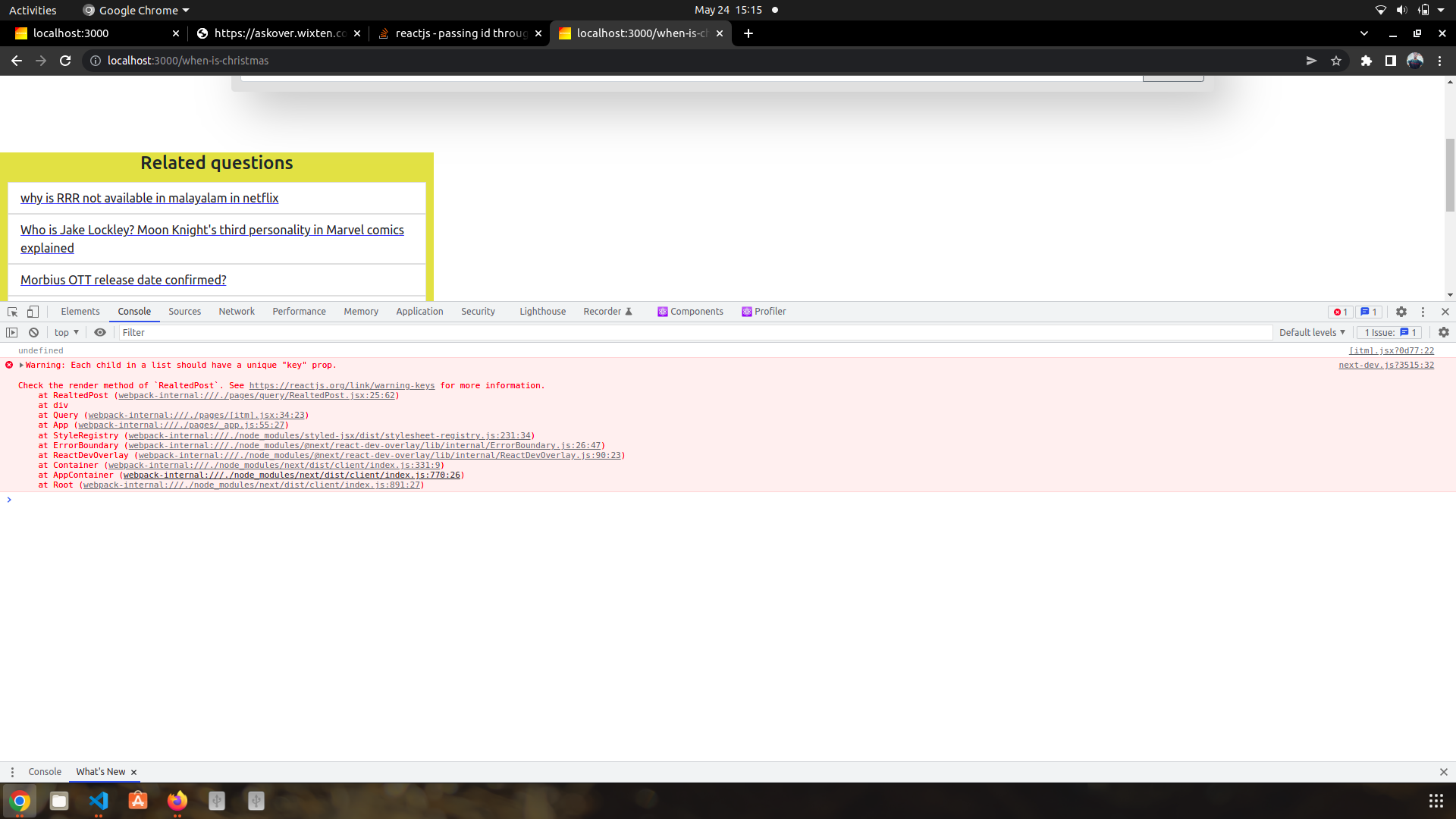Open the Performance tab

[299, 312]
